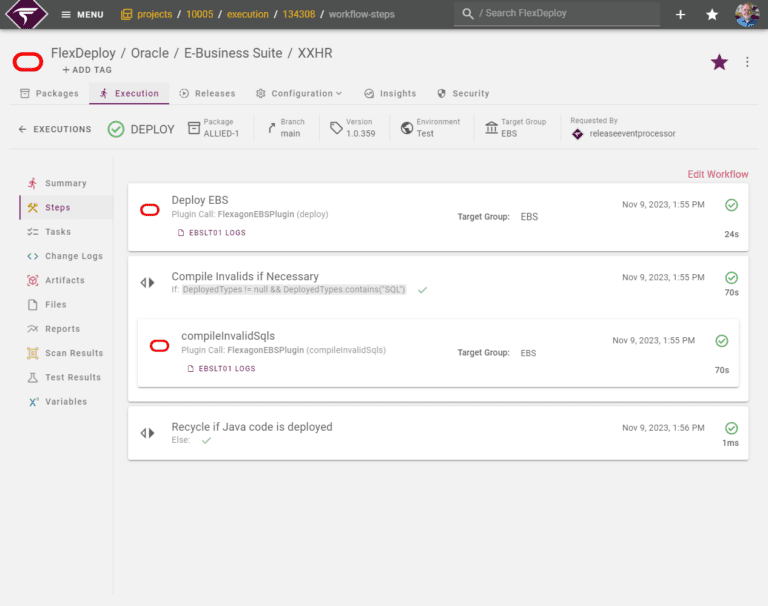Click ADD TAG button
The width and height of the screenshot is (768, 606).
[x=87, y=70]
